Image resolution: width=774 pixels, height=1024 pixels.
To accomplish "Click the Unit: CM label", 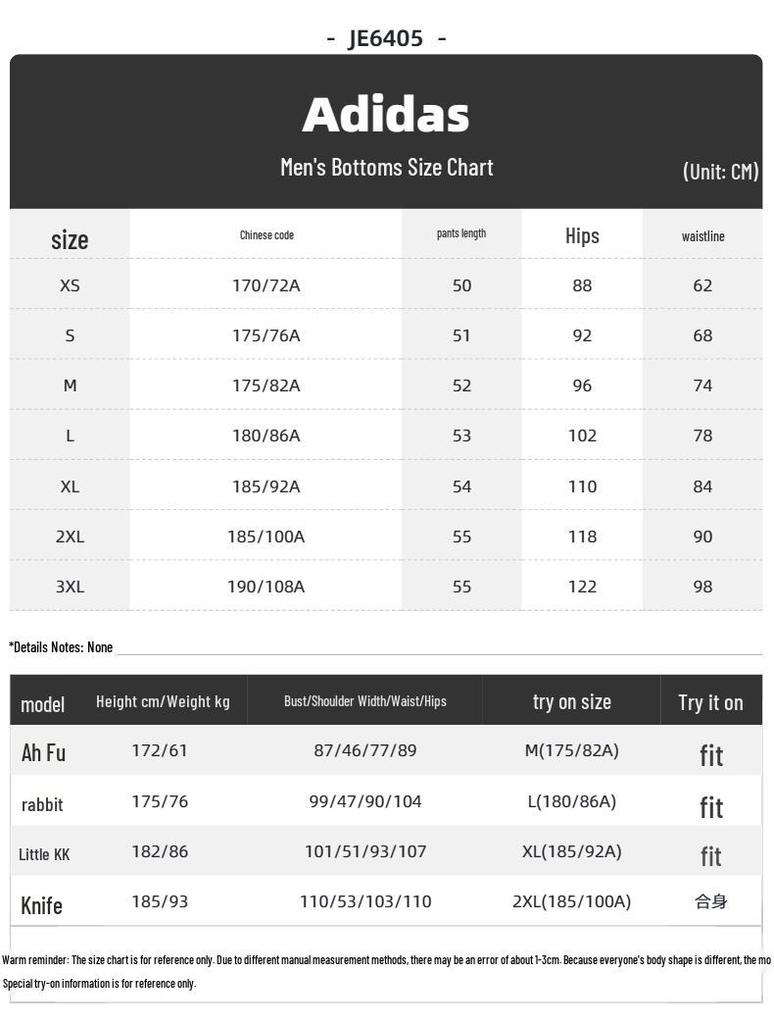I will tap(720, 171).
